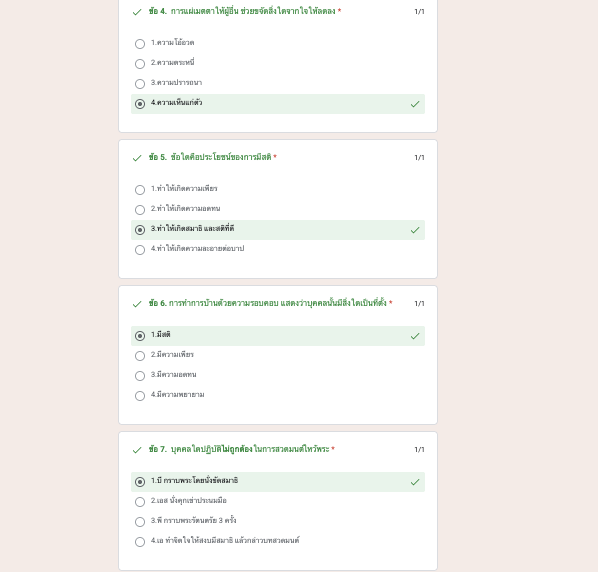The width and height of the screenshot is (598, 572).
Task: Click correct-answer tick on question 7 option 1
Action: (x=415, y=482)
